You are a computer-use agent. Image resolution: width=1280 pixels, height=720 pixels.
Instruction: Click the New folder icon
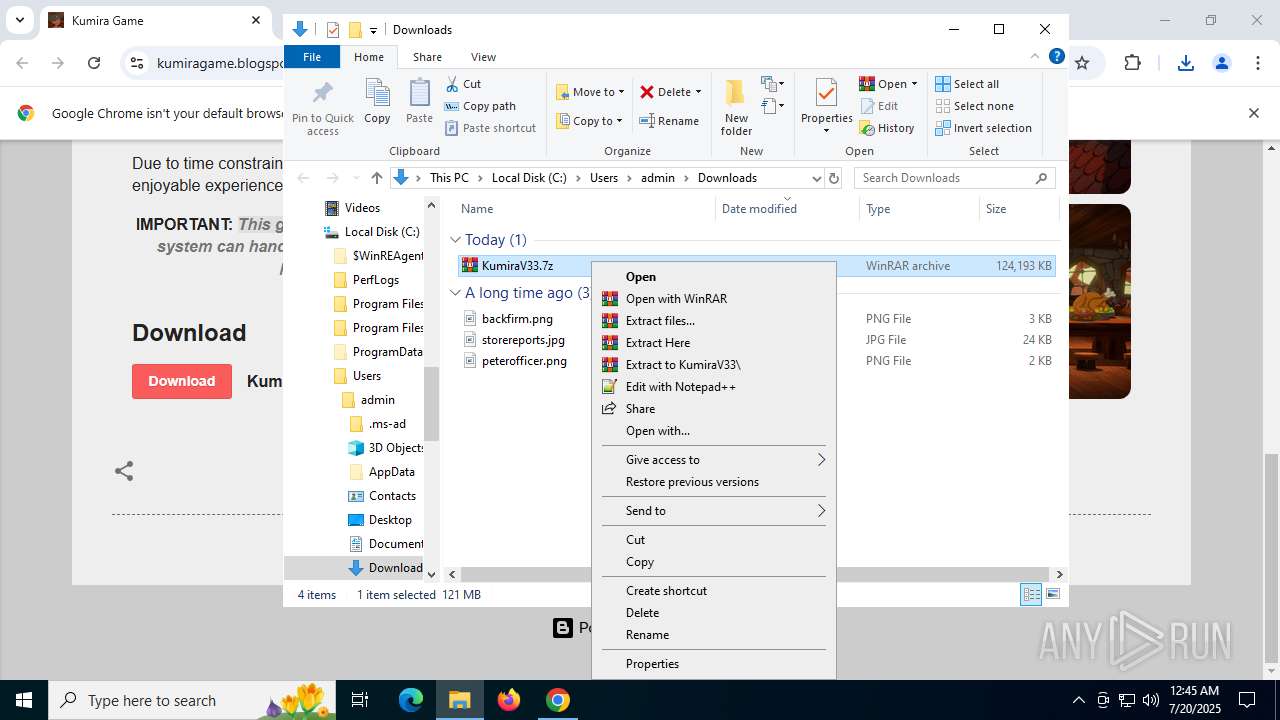pyautogui.click(x=735, y=93)
